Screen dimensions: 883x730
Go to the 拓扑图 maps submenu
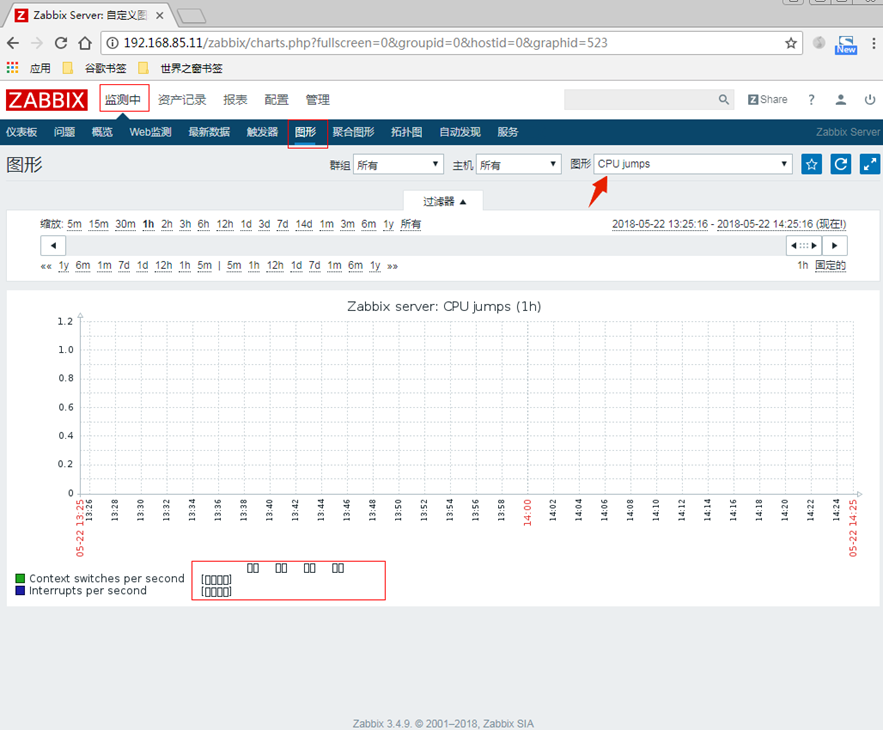[x=407, y=132]
